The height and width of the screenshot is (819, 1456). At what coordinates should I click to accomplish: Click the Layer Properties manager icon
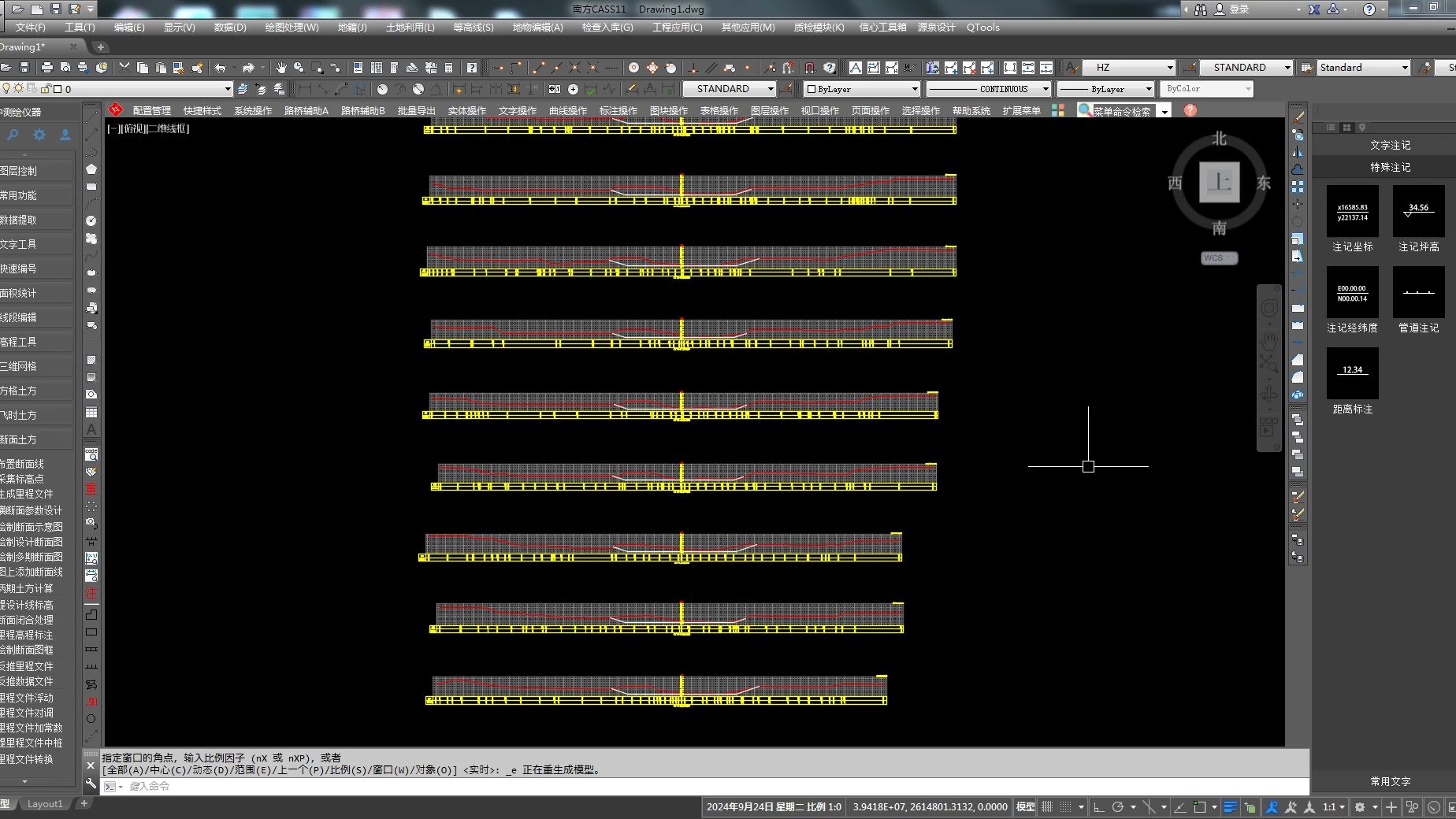tap(243, 89)
